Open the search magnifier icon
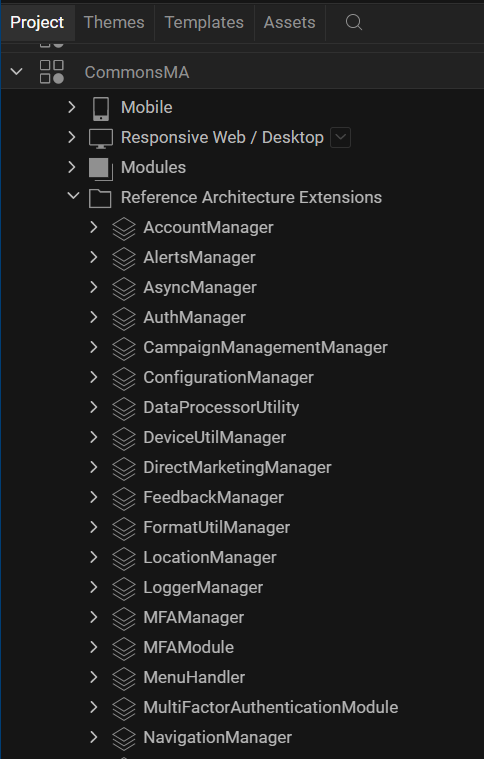This screenshot has width=484, height=759. [354, 22]
